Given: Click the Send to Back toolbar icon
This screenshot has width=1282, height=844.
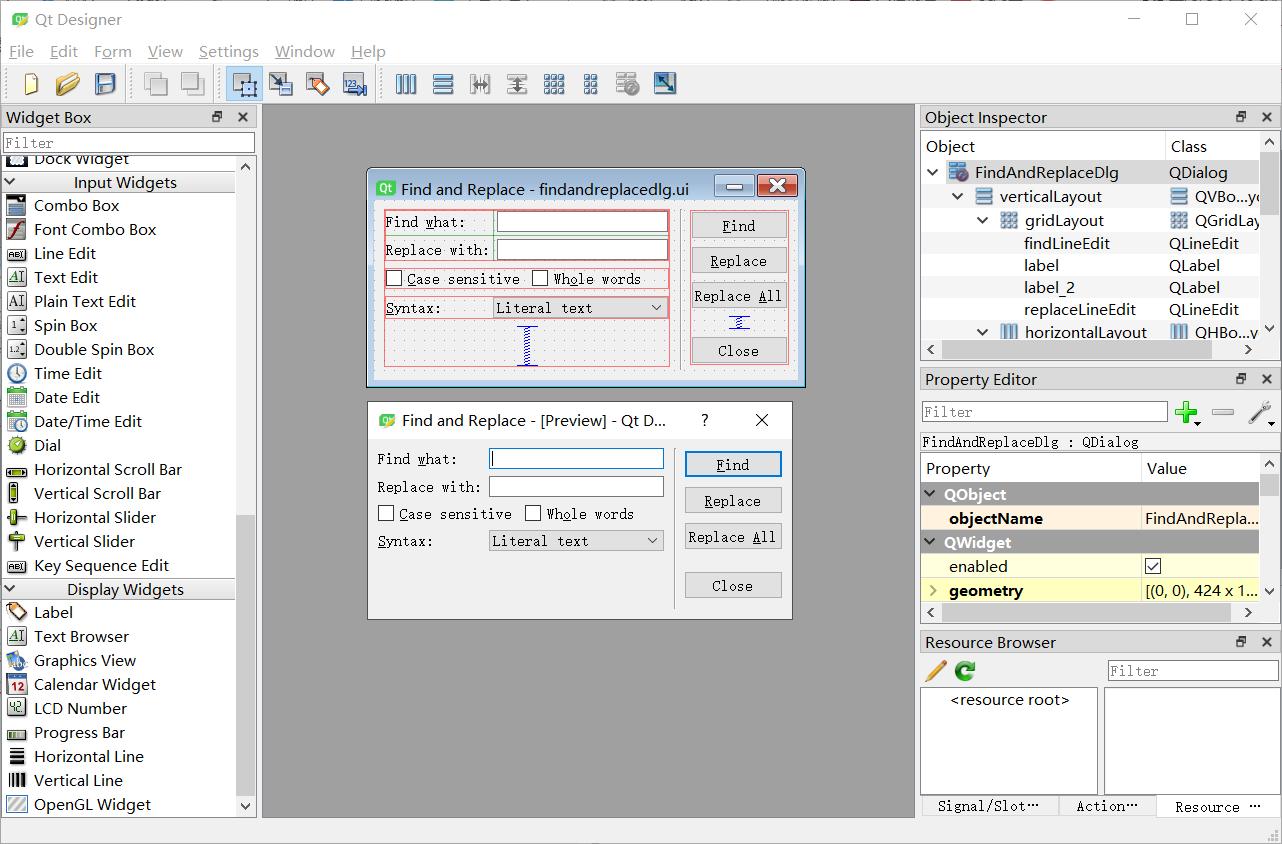Looking at the screenshot, I should 156,84.
